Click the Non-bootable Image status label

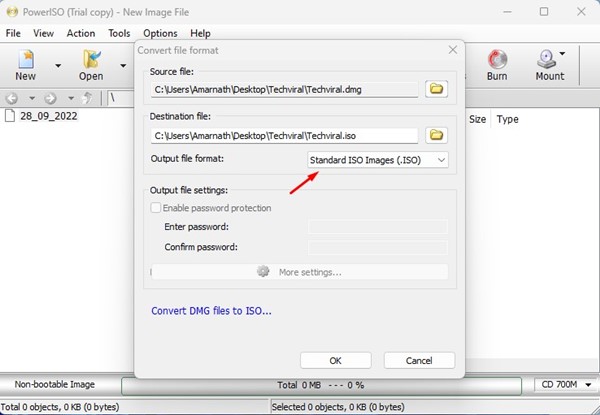[x=54, y=384]
